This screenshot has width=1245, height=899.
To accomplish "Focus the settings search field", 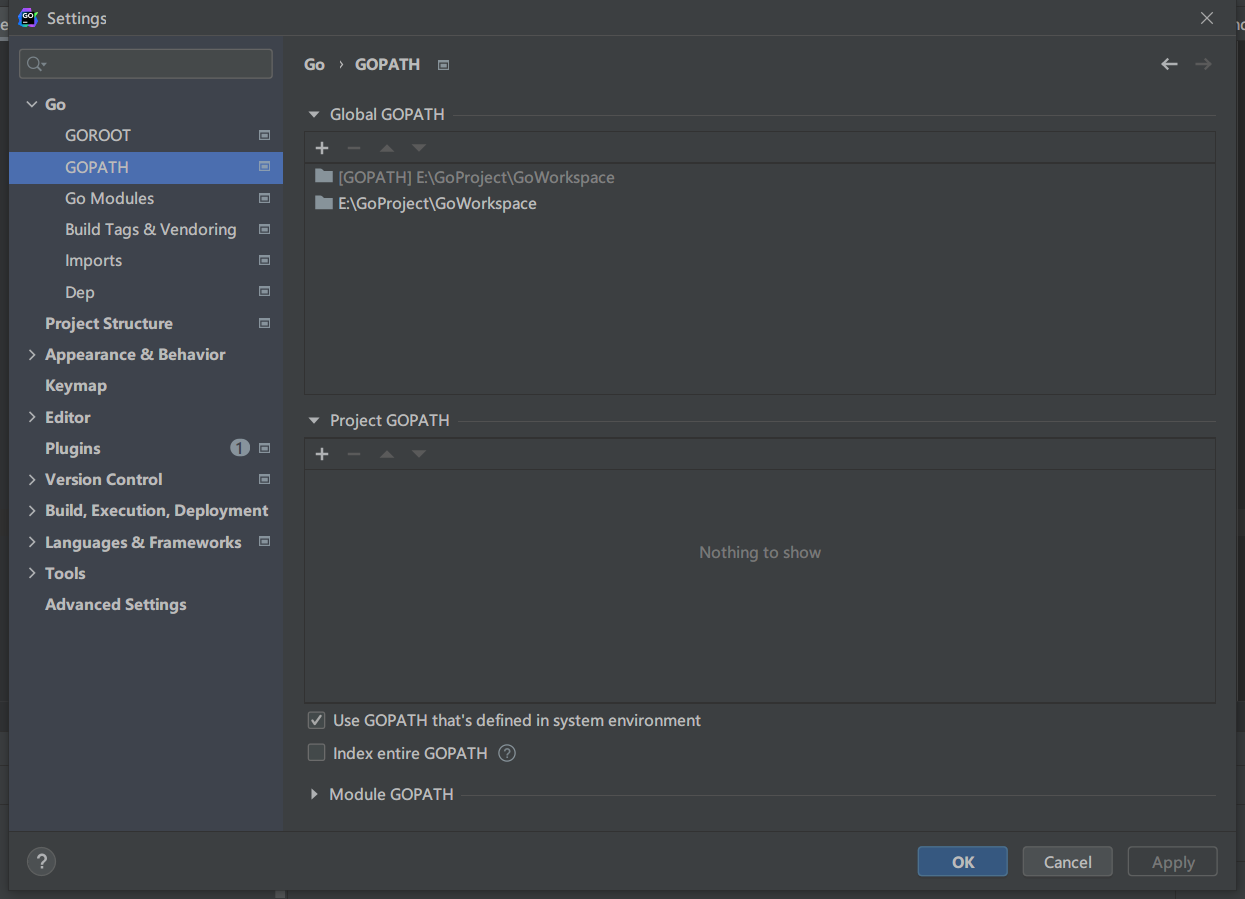I will (146, 64).
